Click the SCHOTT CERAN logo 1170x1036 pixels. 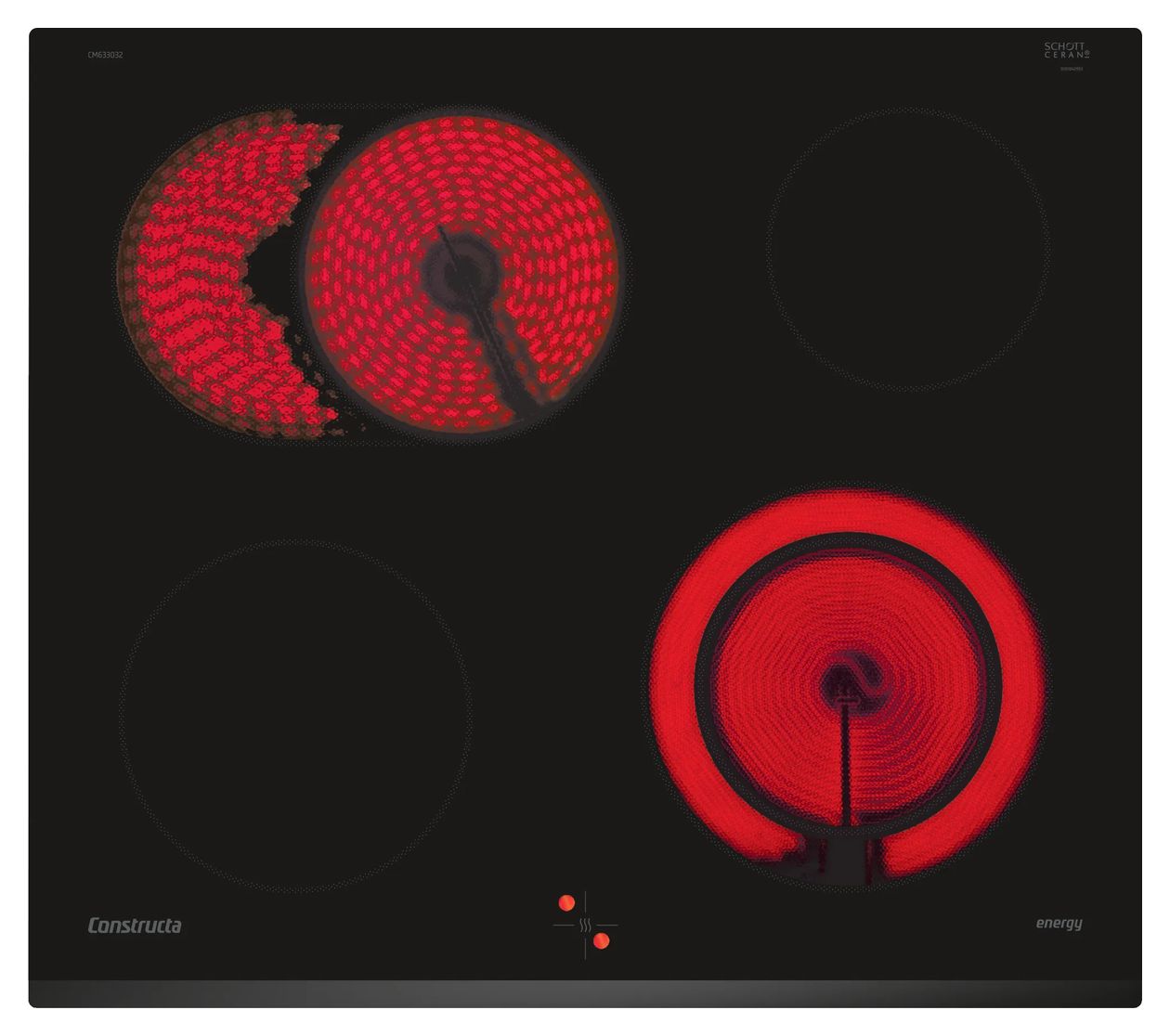[x=1066, y=51]
